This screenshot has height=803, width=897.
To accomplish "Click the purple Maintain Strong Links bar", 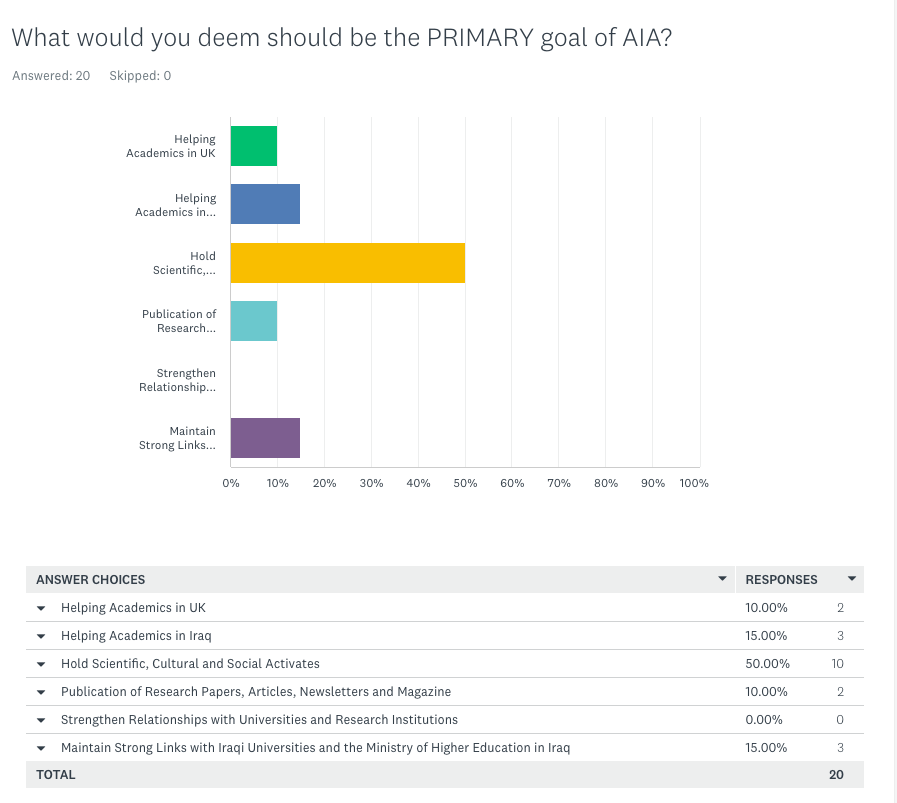I will (265, 438).
